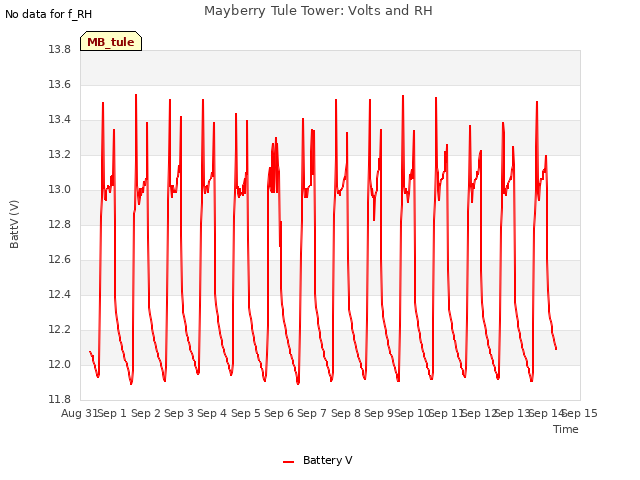640x480 pixels.
Task: Click the 13.6 y-axis tick label
Action: pyautogui.click(x=59, y=84)
